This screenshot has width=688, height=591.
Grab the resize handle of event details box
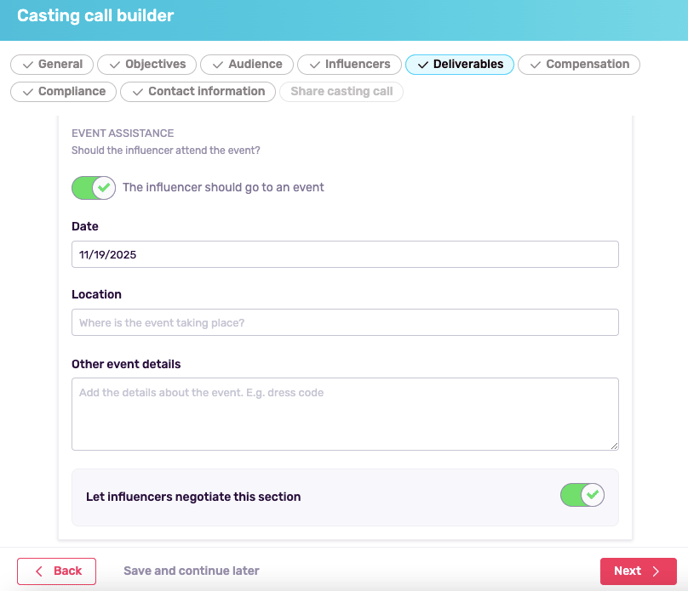point(614,445)
